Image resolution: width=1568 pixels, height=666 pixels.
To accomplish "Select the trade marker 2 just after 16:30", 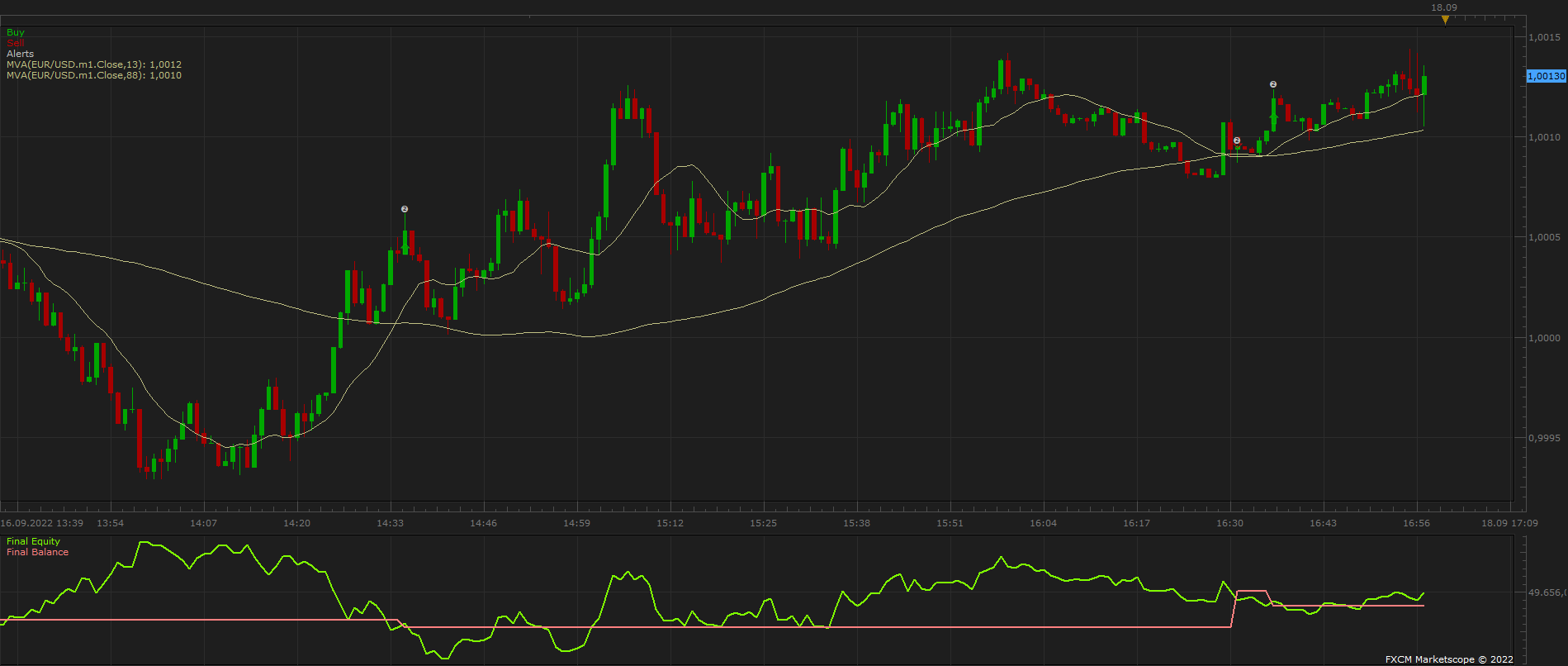I will [x=1237, y=140].
